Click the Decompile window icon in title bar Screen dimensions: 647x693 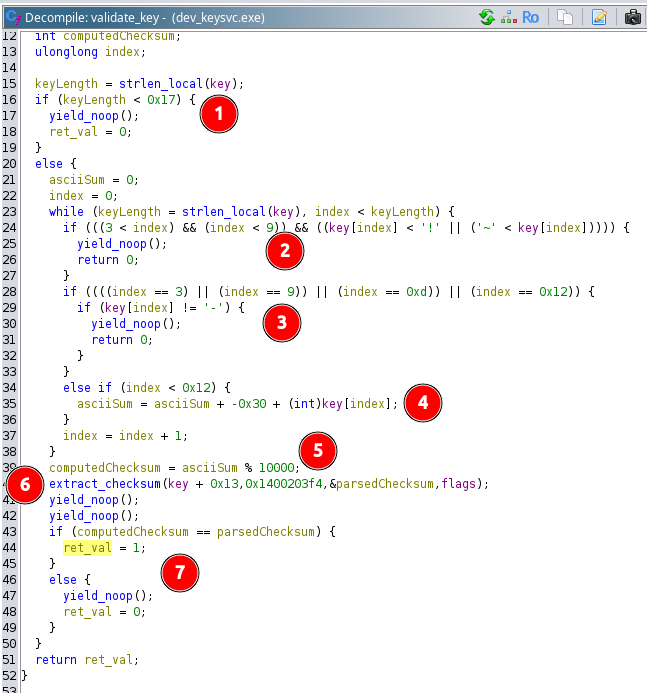coord(11,16)
